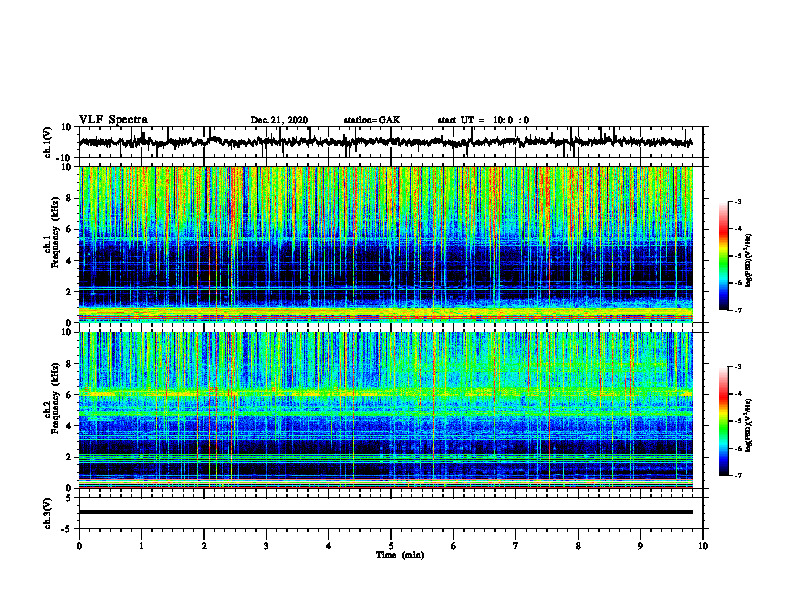Click the ch.1 voltage waveform trace
This screenshot has width=792, height=612.
click(385, 142)
